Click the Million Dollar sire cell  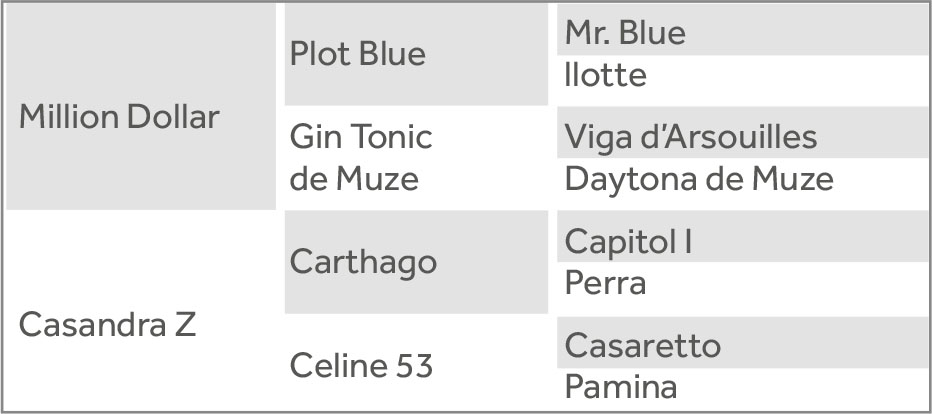click(141, 106)
